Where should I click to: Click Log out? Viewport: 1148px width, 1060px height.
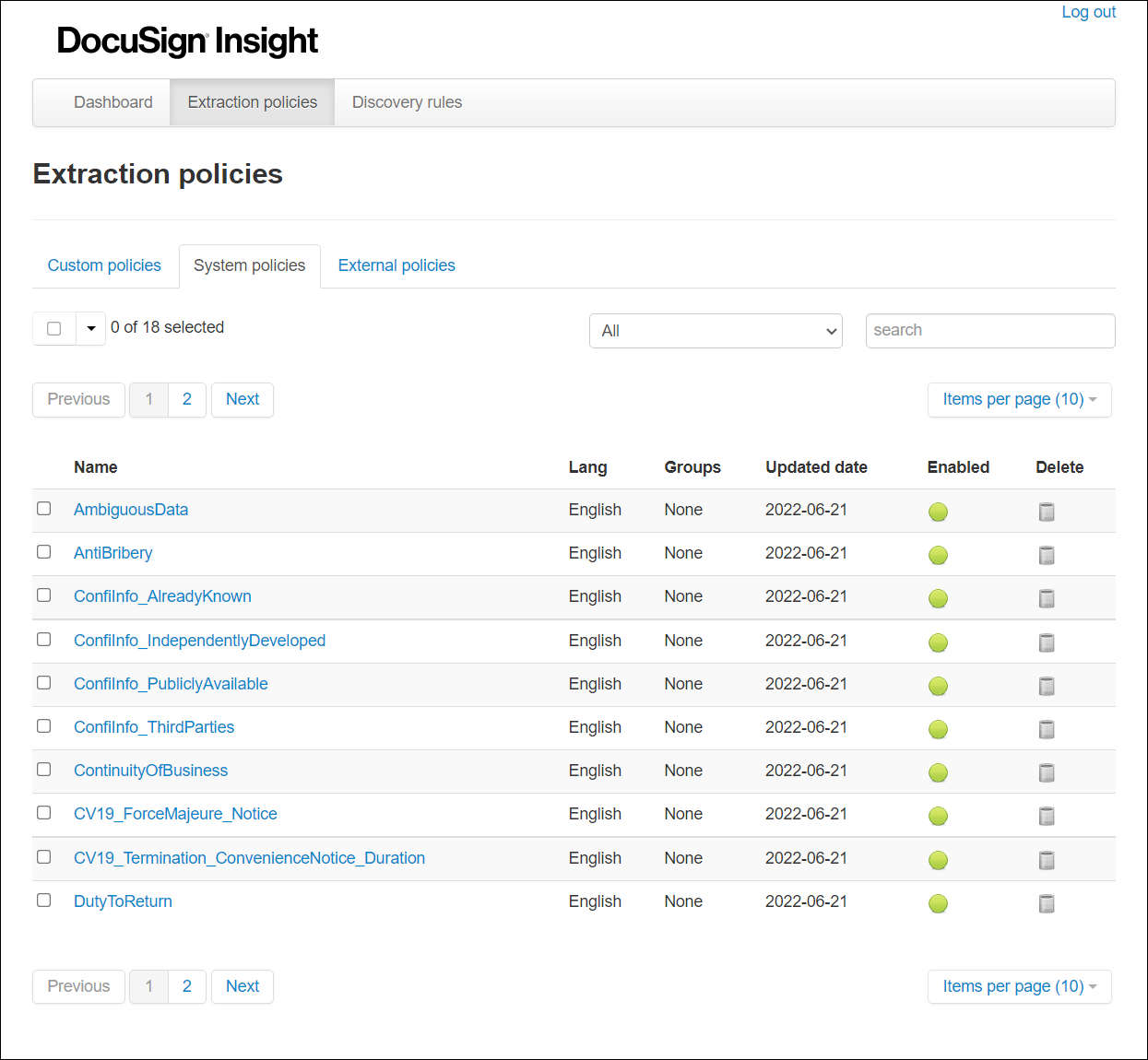click(1088, 12)
